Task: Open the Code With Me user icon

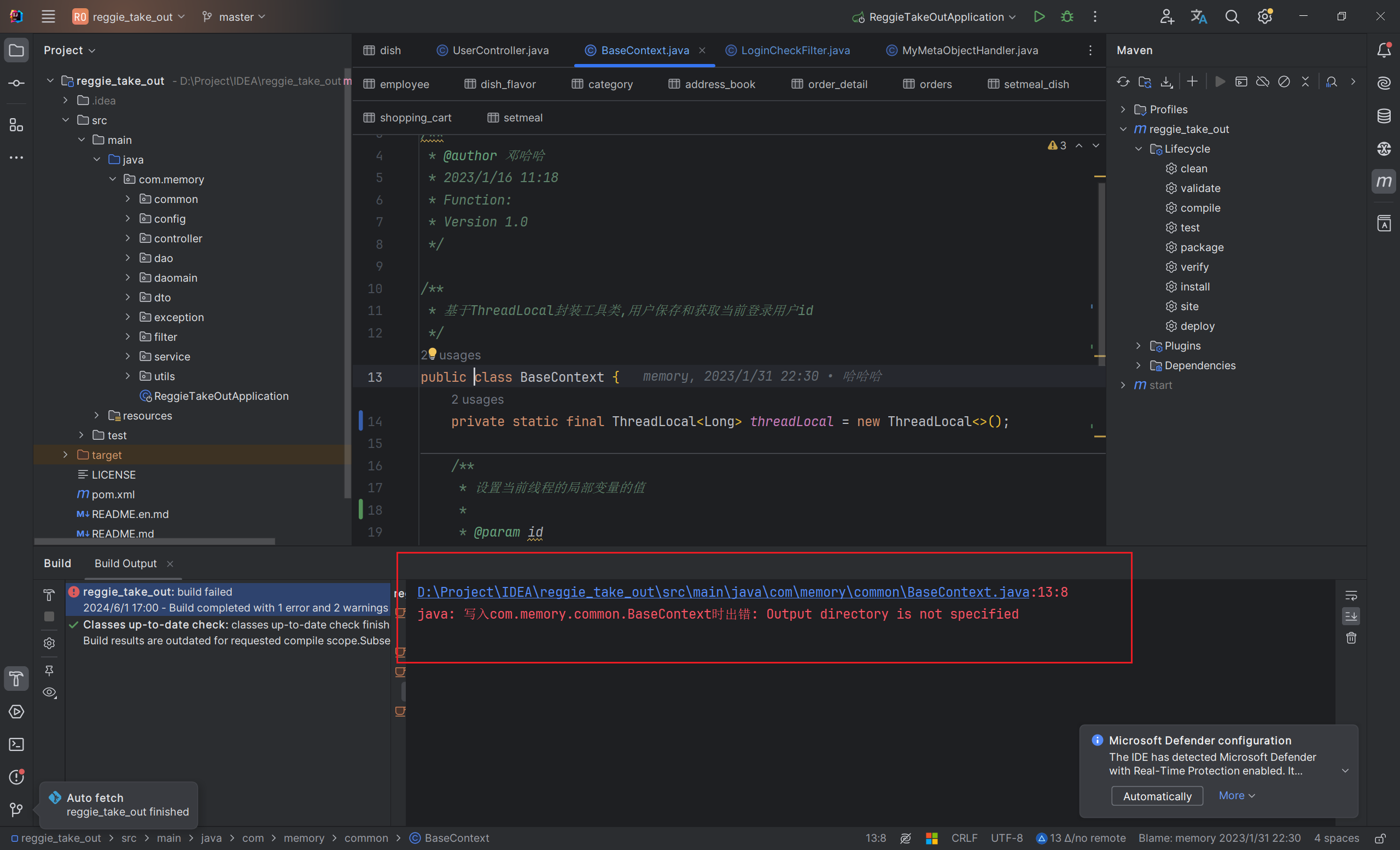Action: pyautogui.click(x=1166, y=16)
